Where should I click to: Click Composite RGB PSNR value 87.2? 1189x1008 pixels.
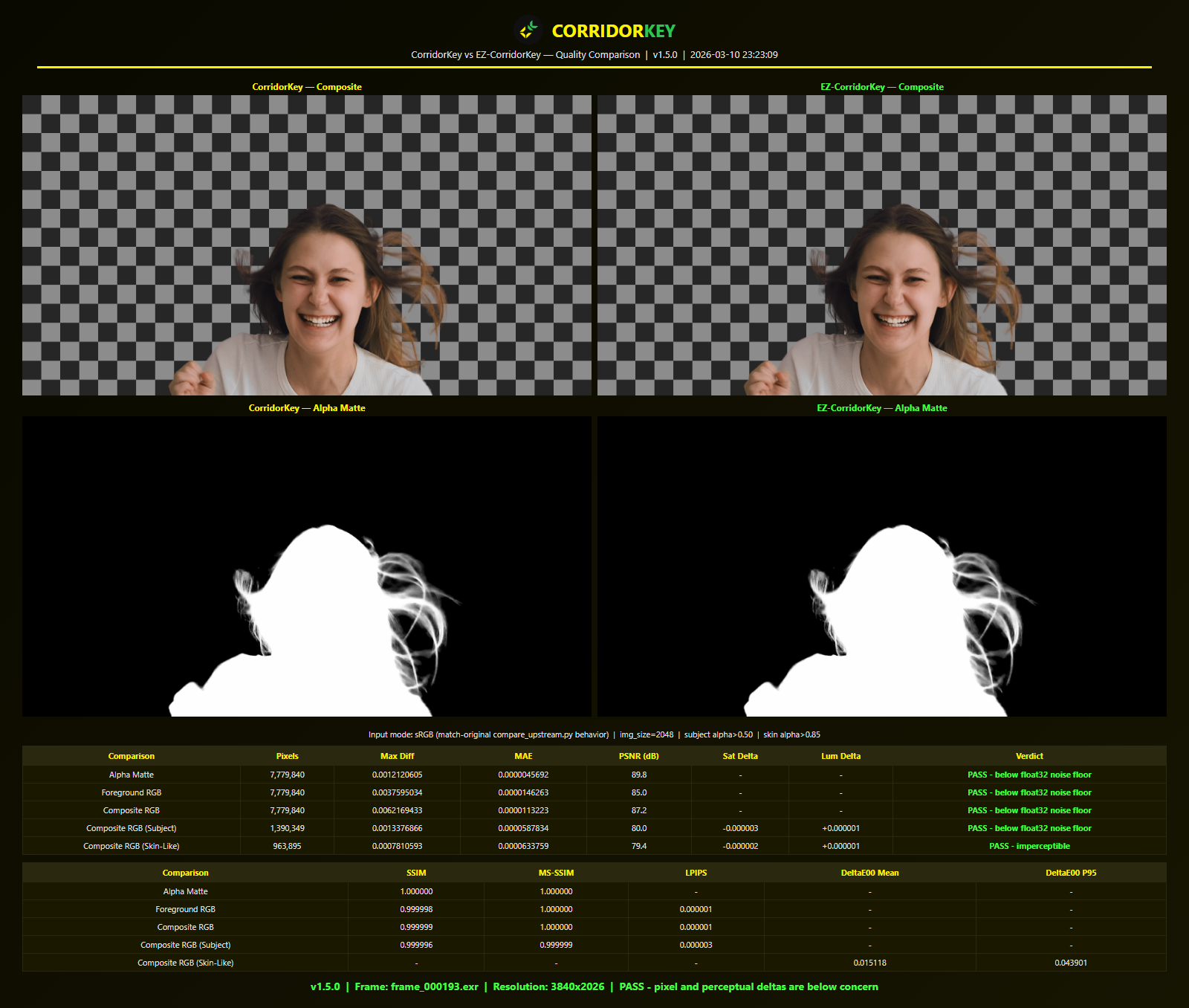639,810
